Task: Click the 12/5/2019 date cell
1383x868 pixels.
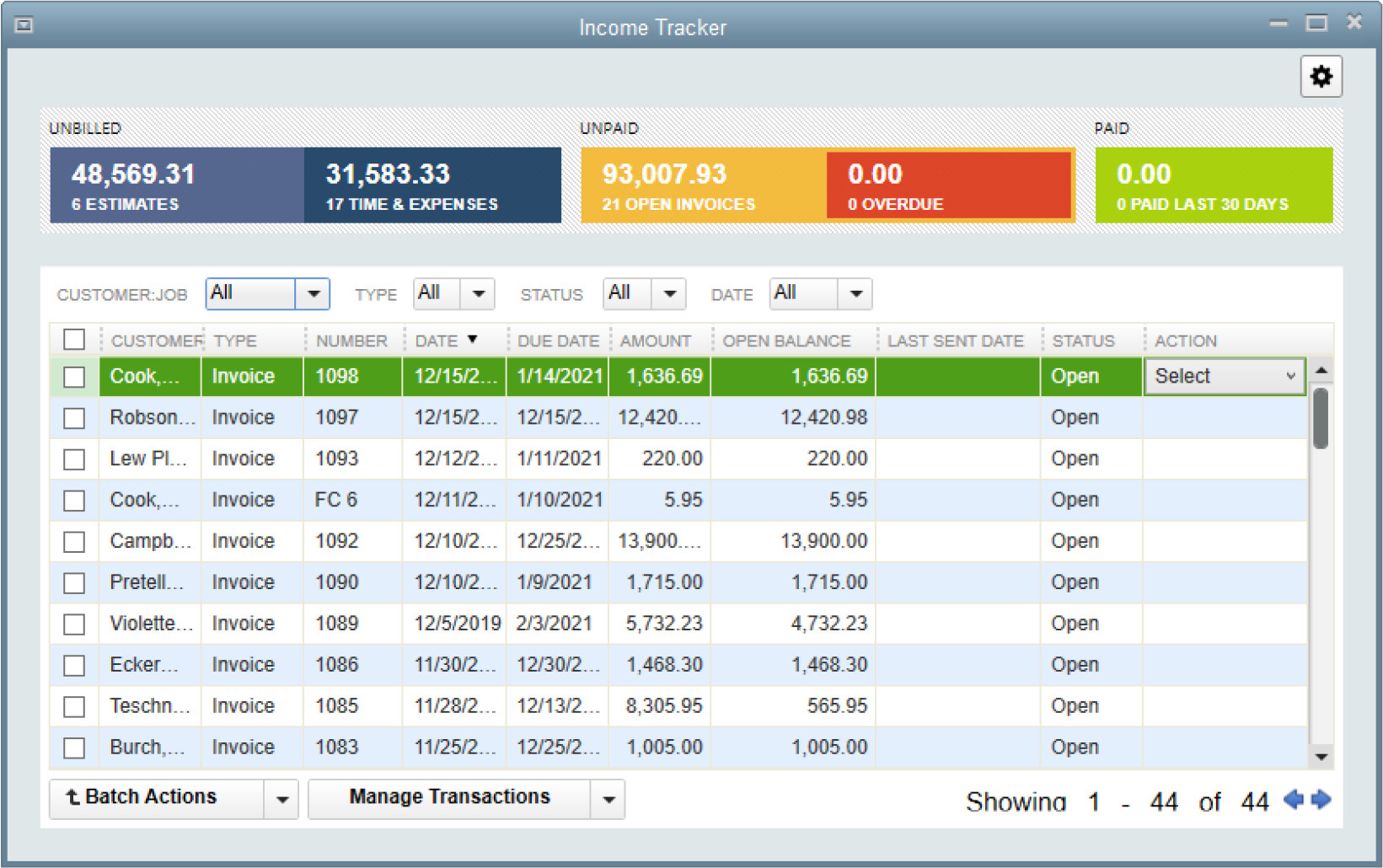Action: [x=456, y=624]
